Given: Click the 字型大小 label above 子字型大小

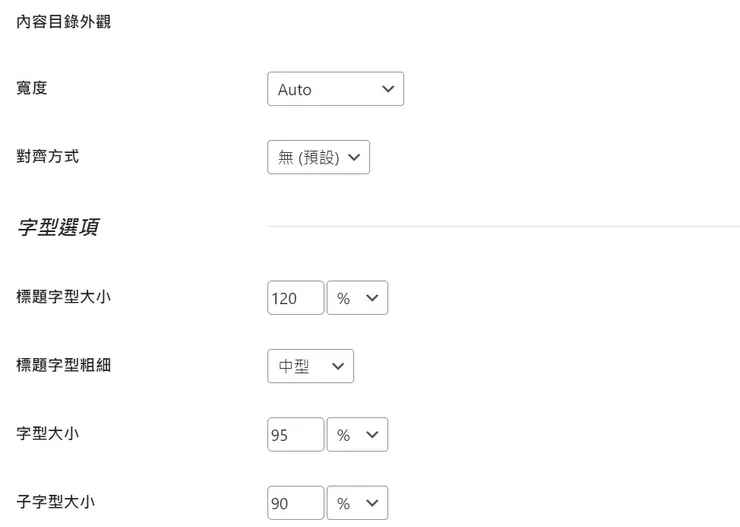Looking at the screenshot, I should click(x=48, y=434).
